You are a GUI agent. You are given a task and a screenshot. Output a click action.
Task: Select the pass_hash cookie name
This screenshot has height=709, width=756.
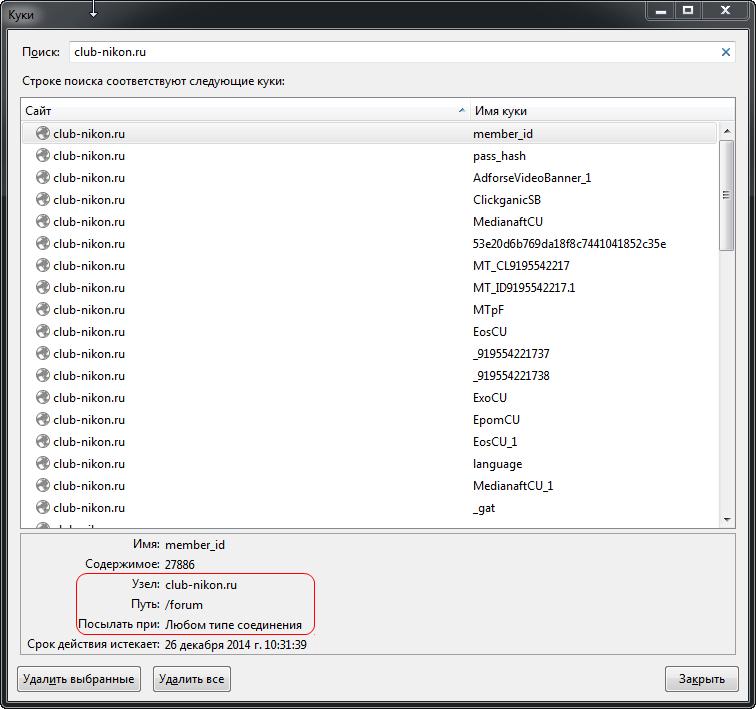[499, 156]
